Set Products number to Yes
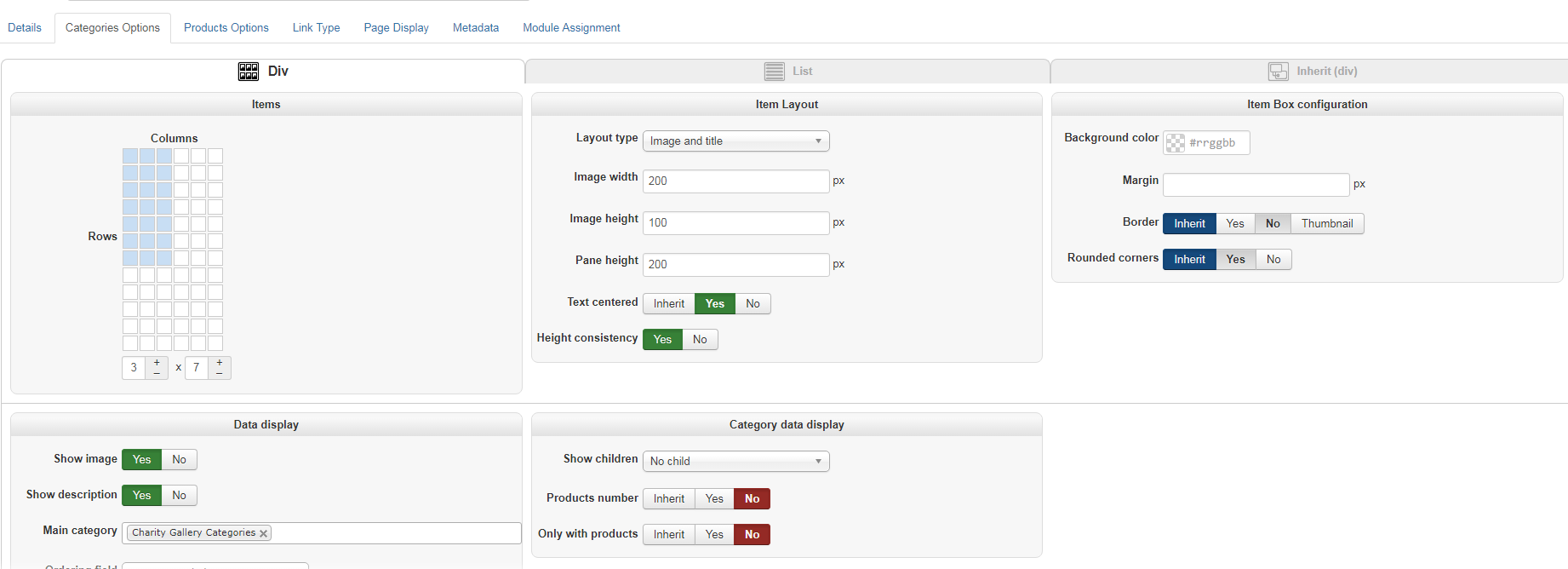 click(x=714, y=499)
